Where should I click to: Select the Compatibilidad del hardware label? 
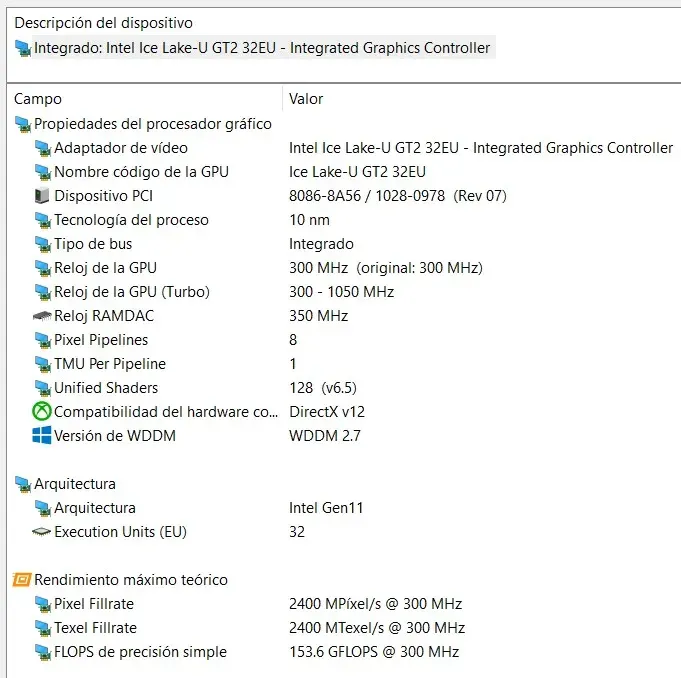point(165,412)
